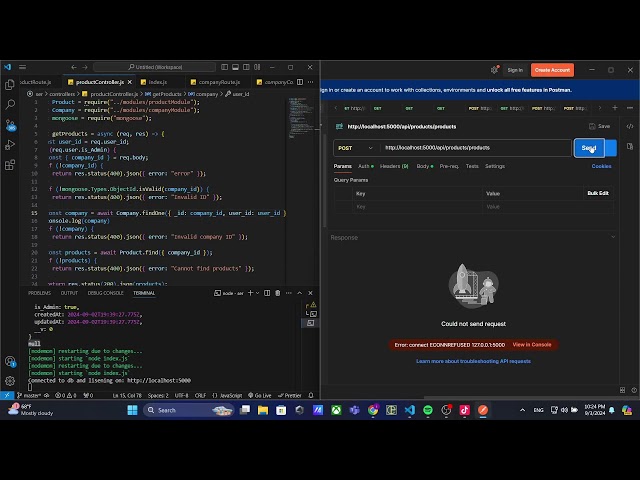Go forward with VS Code navigation arrow
The width and height of the screenshot is (640, 480).
point(85,67)
